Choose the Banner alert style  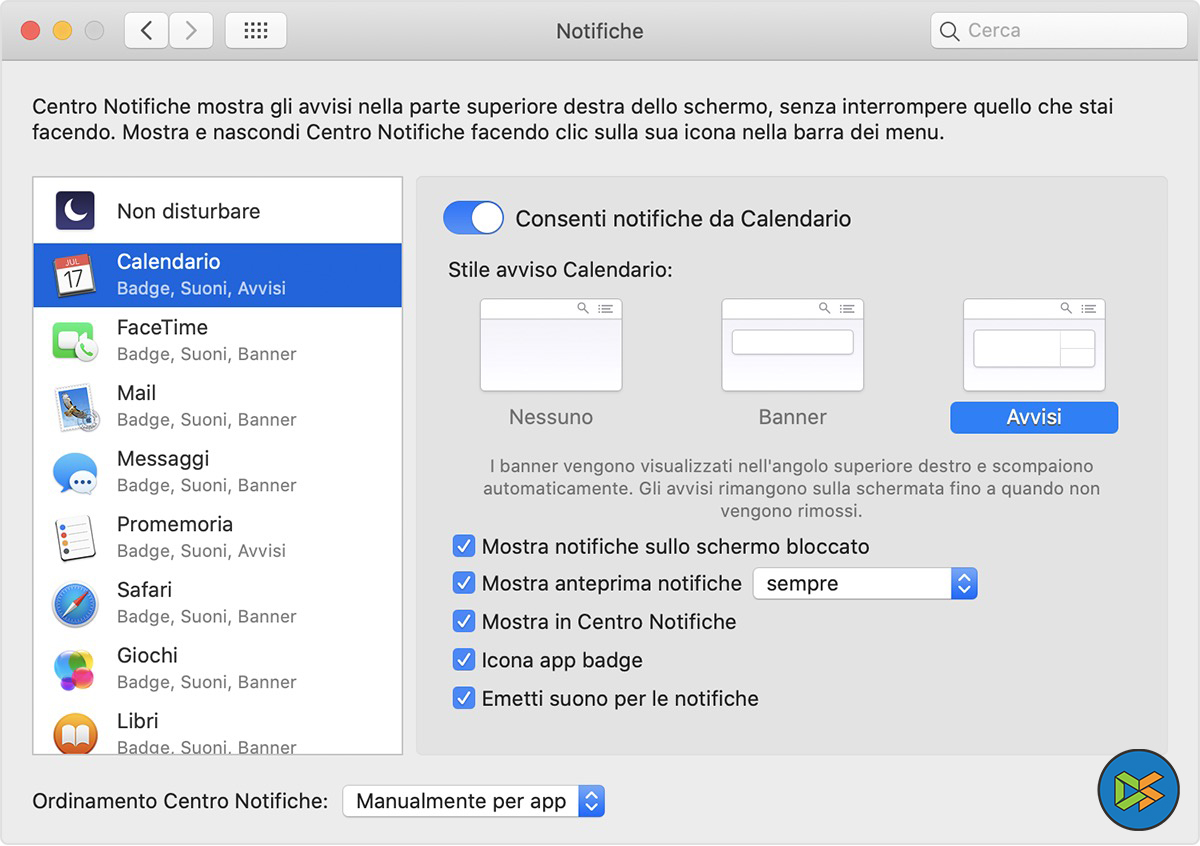(x=792, y=346)
